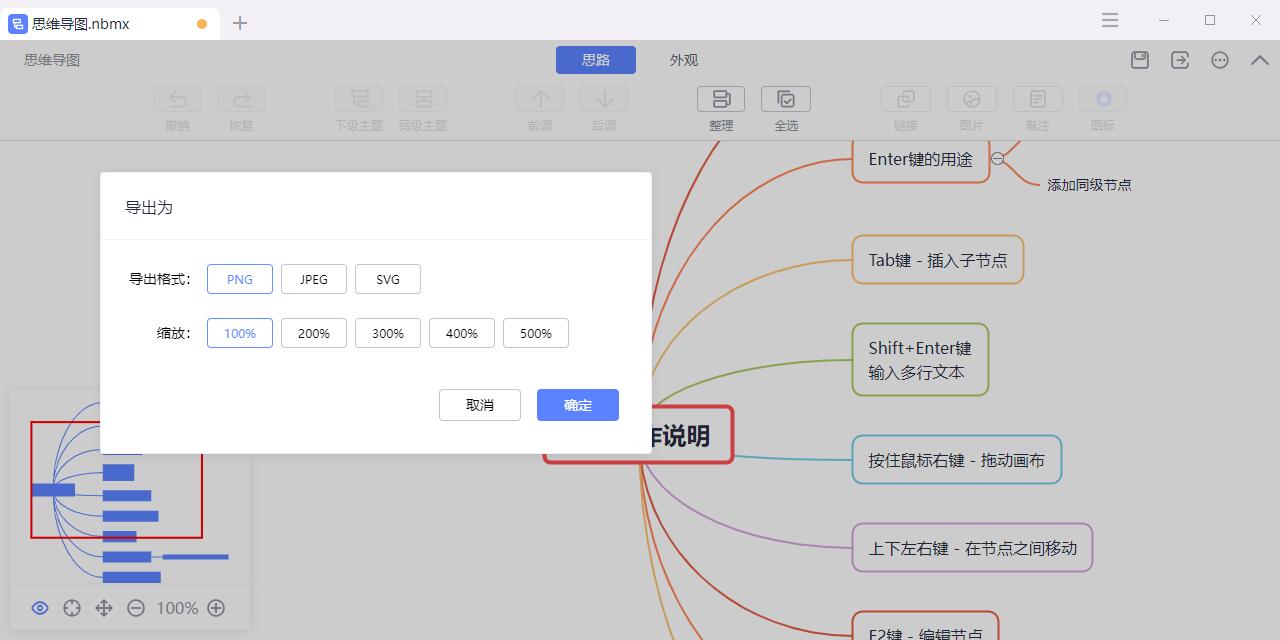This screenshot has height=640, width=1280.
Task: Click the zoom in plus icon
Action: point(216,608)
